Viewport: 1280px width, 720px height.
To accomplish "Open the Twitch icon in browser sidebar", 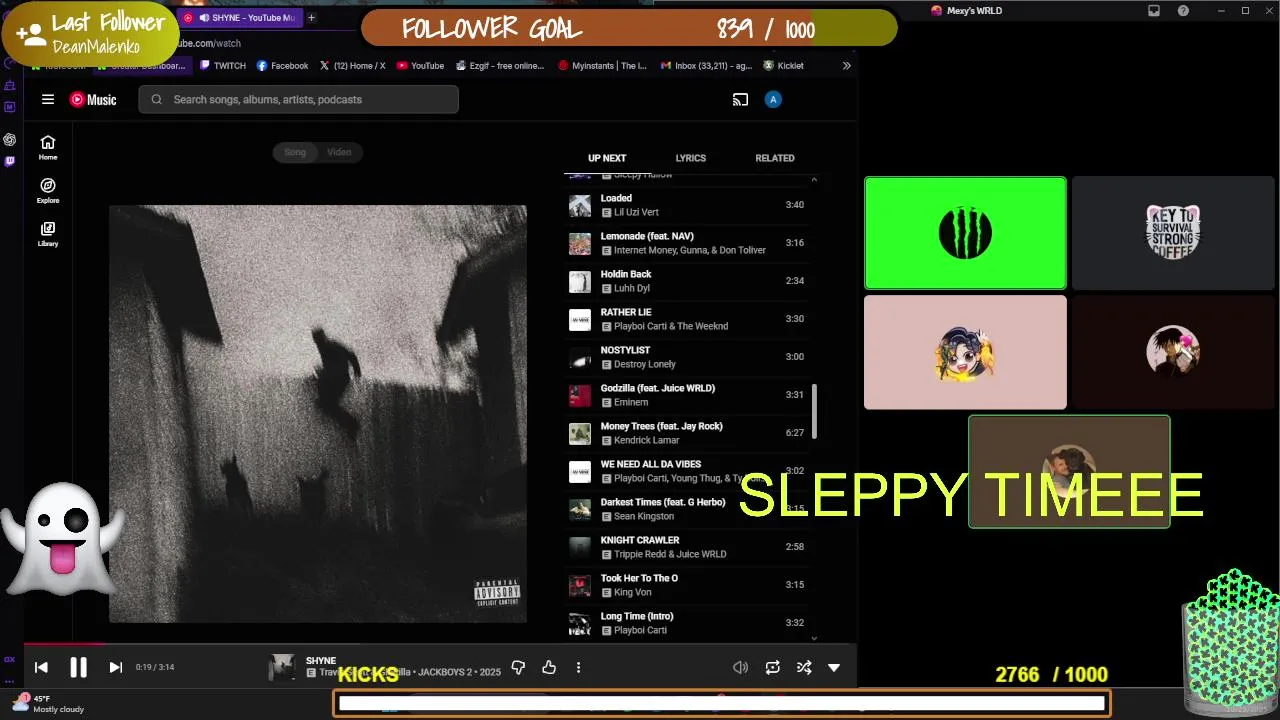I will (10, 161).
